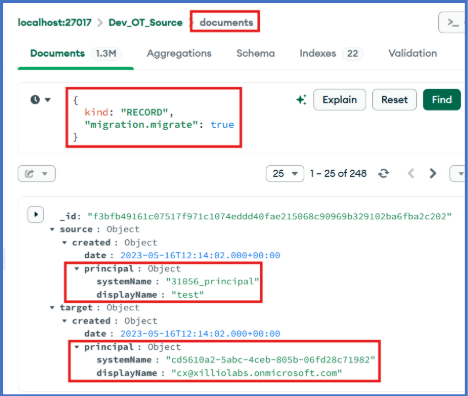Expand the document with the arrow button
This screenshot has height=396, width=468.
point(36,214)
